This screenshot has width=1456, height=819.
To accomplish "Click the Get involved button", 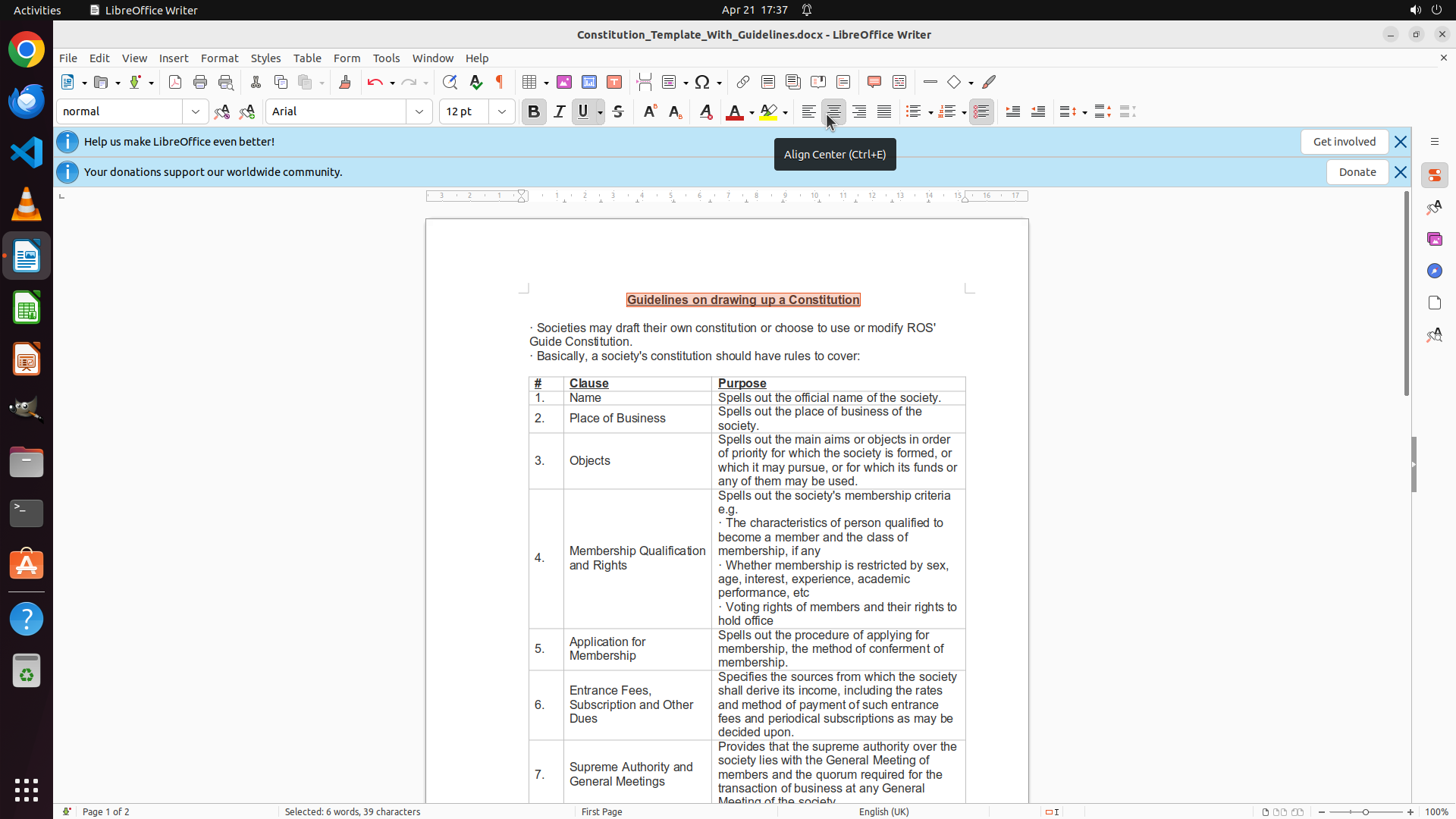I will tap(1344, 142).
